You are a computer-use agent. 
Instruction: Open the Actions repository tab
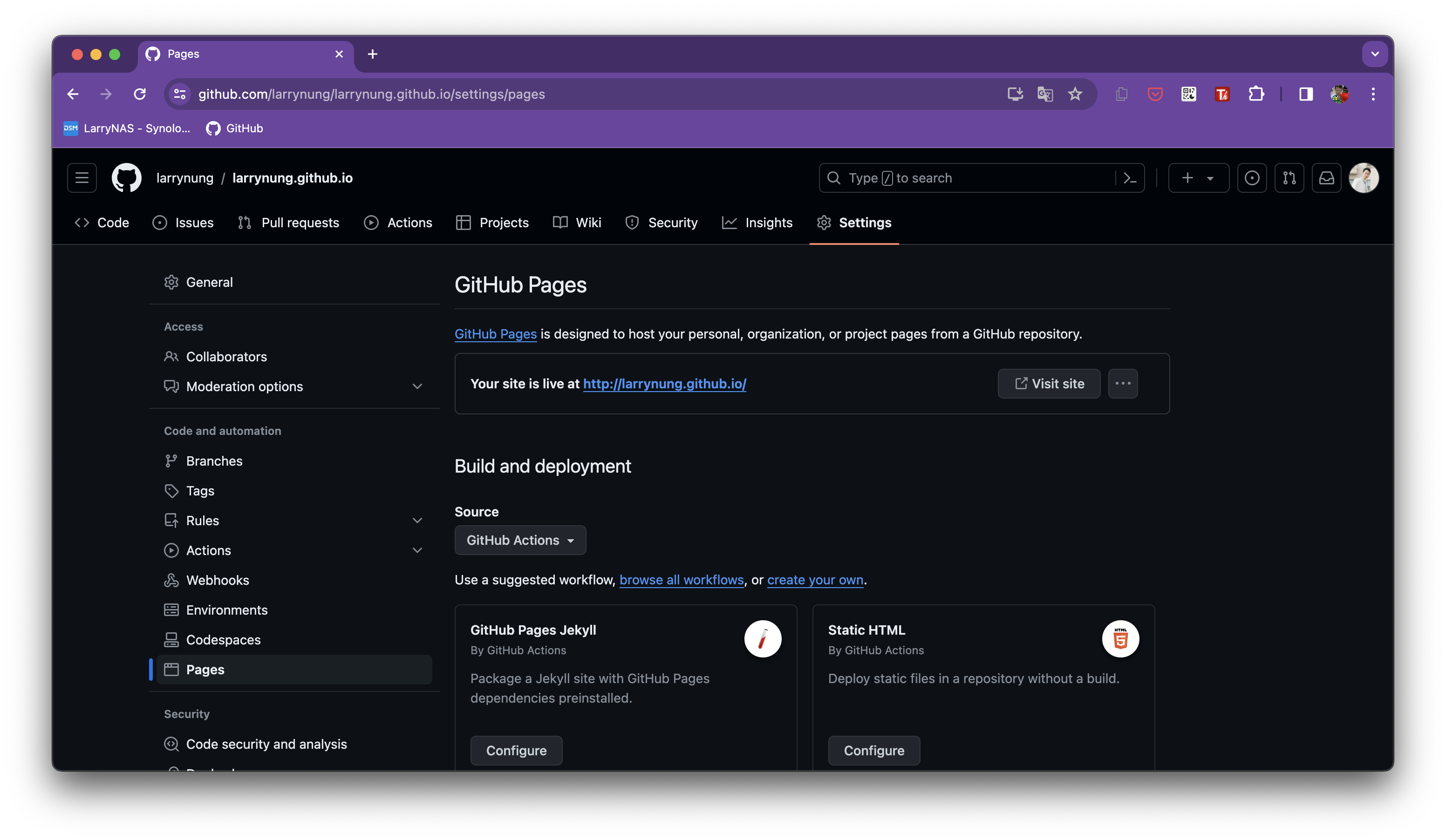[x=398, y=223]
